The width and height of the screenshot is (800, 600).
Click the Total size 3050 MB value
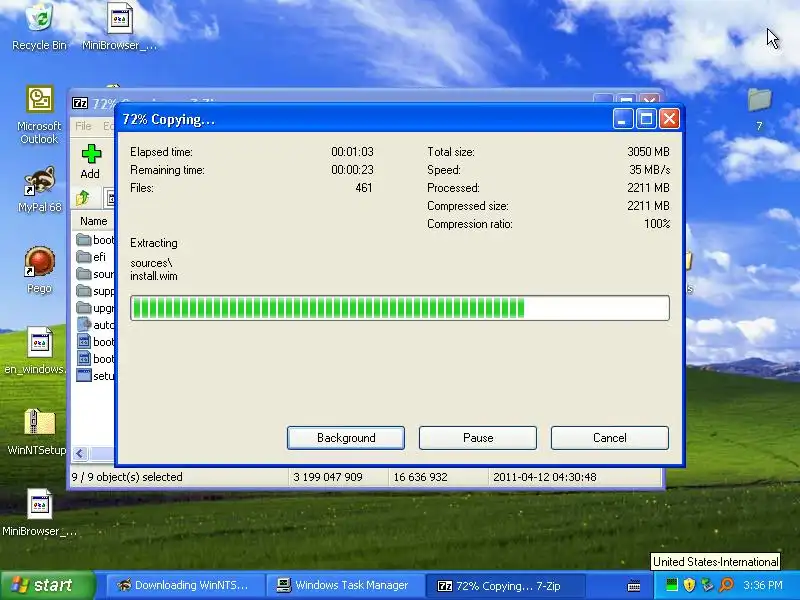click(x=648, y=152)
